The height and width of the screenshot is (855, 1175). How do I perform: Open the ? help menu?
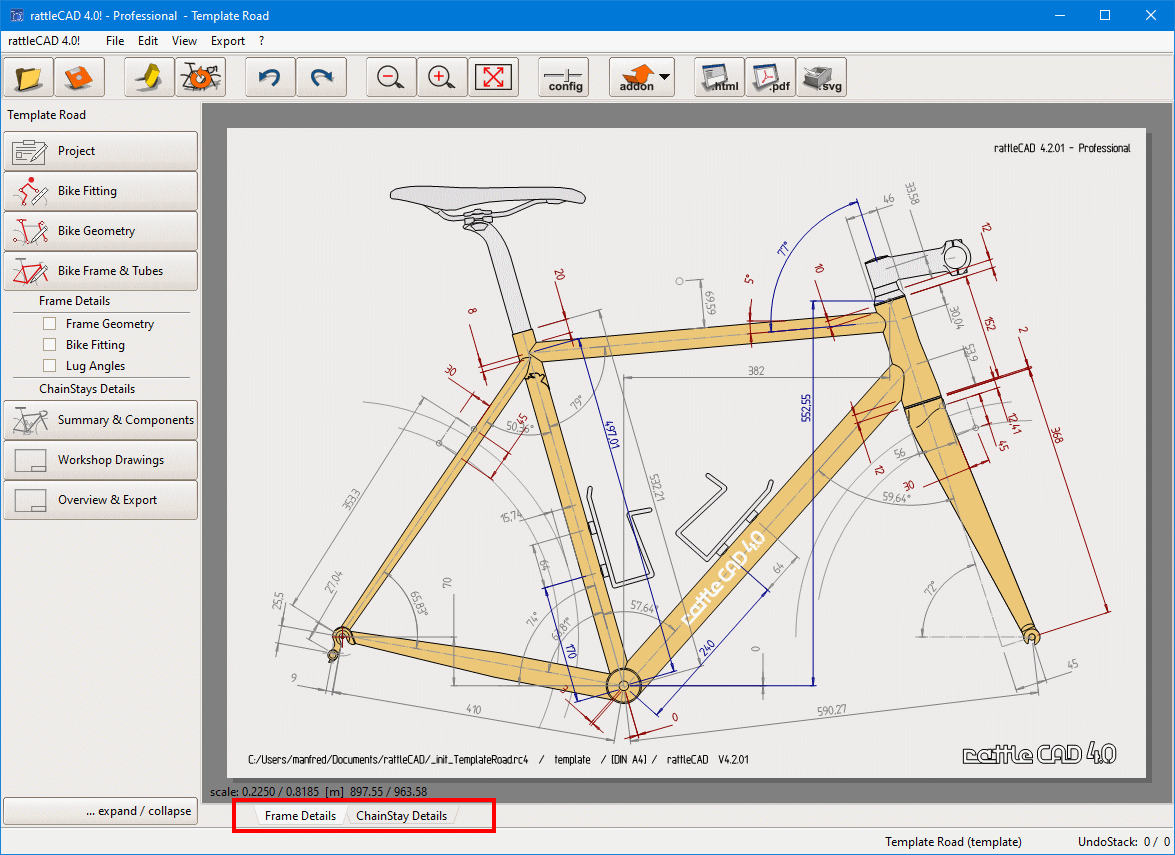click(x=262, y=40)
